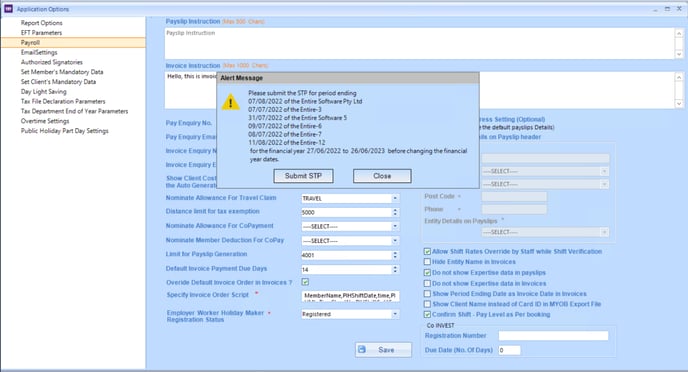688x372 pixels.
Task: Click the Save button
Action: tap(383, 350)
